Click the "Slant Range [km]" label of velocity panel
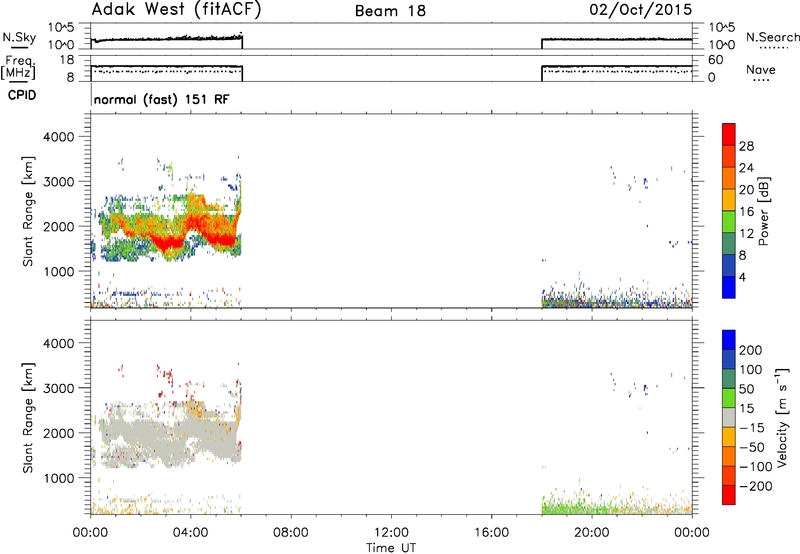This screenshot has height=554, width=800. (28, 418)
